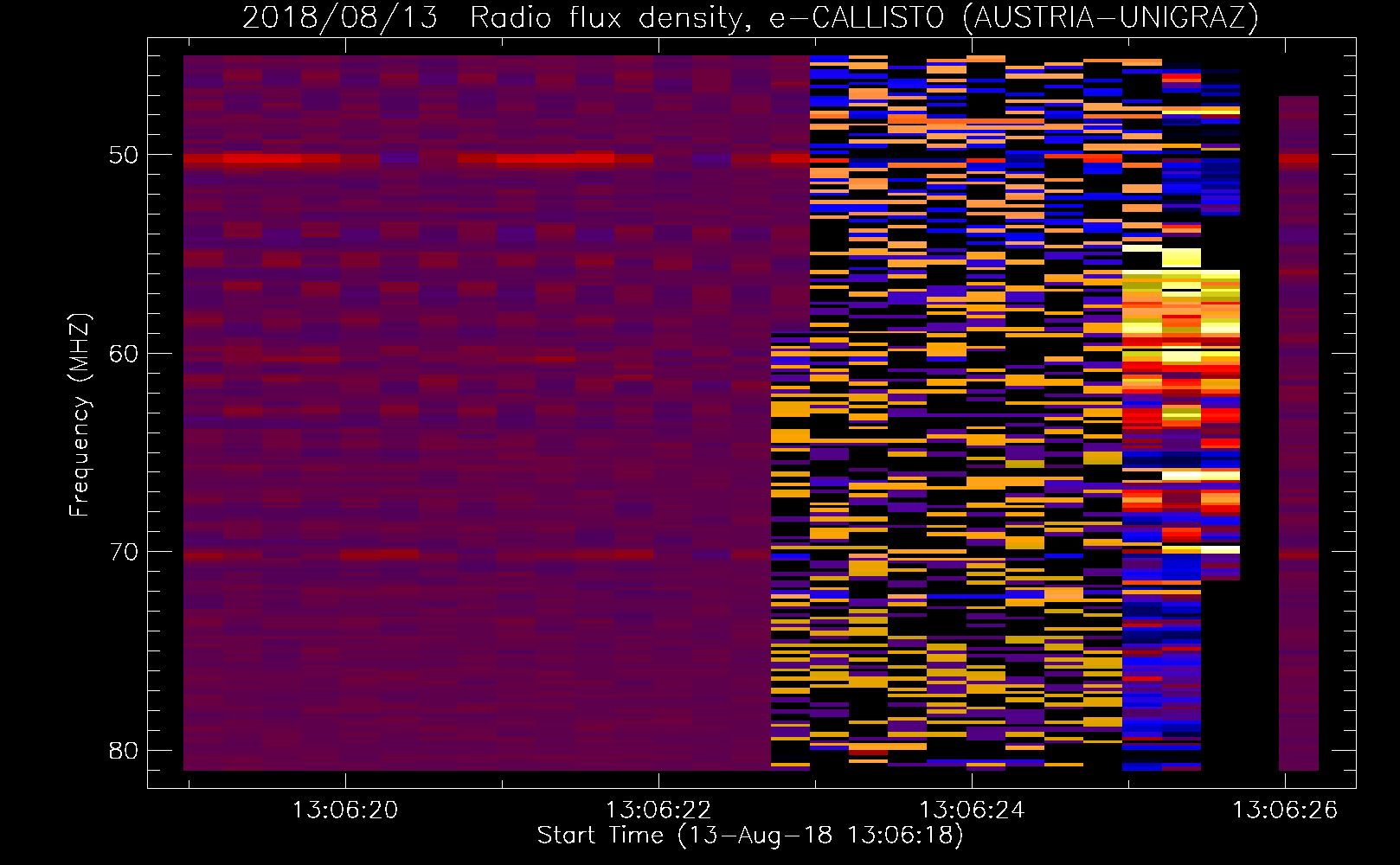
Task: Click the 13:06:26 time tick label
Action: click(1285, 811)
